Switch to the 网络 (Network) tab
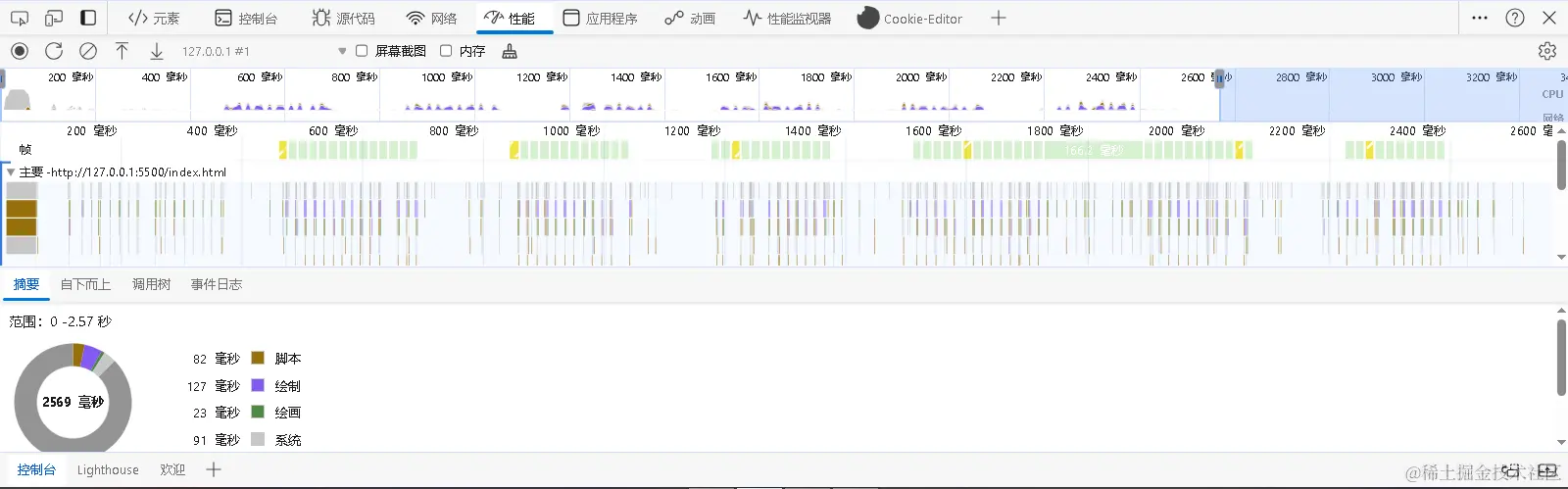 pyautogui.click(x=431, y=18)
